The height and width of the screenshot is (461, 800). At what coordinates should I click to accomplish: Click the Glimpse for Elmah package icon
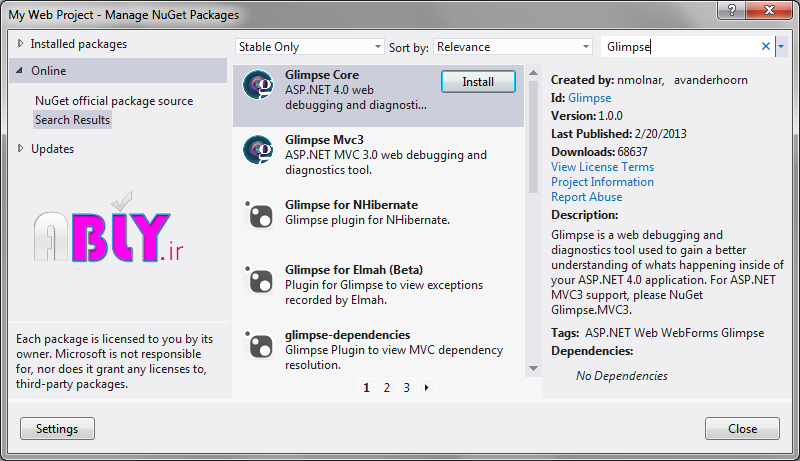(x=259, y=279)
